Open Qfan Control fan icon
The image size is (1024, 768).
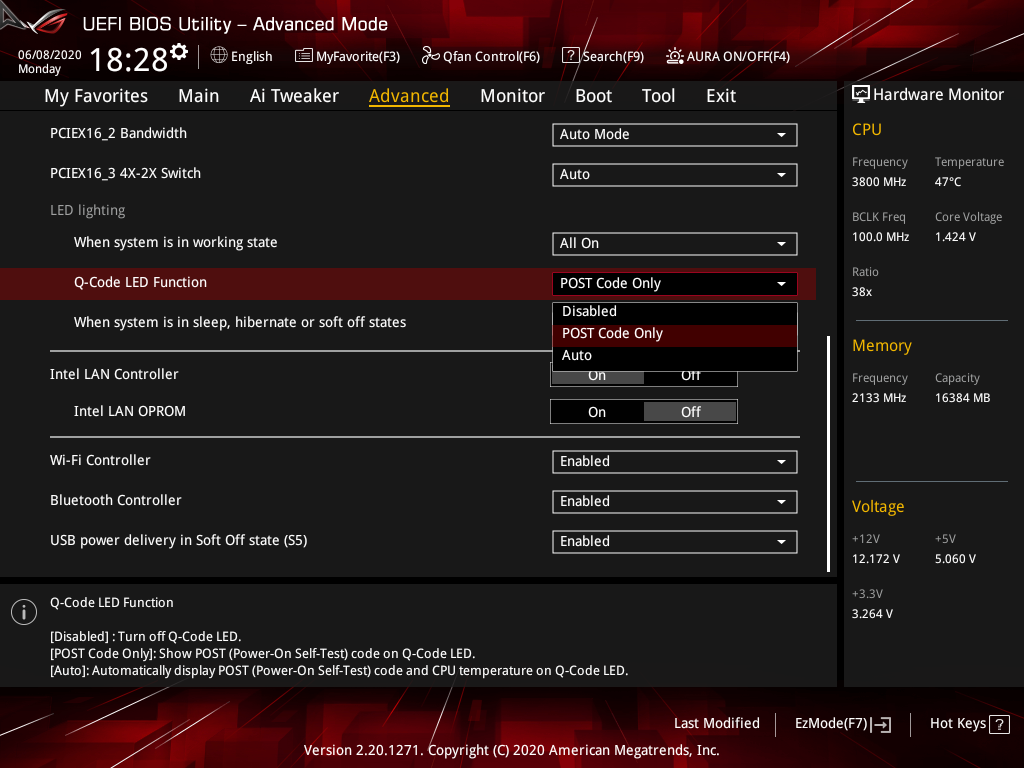coord(430,56)
